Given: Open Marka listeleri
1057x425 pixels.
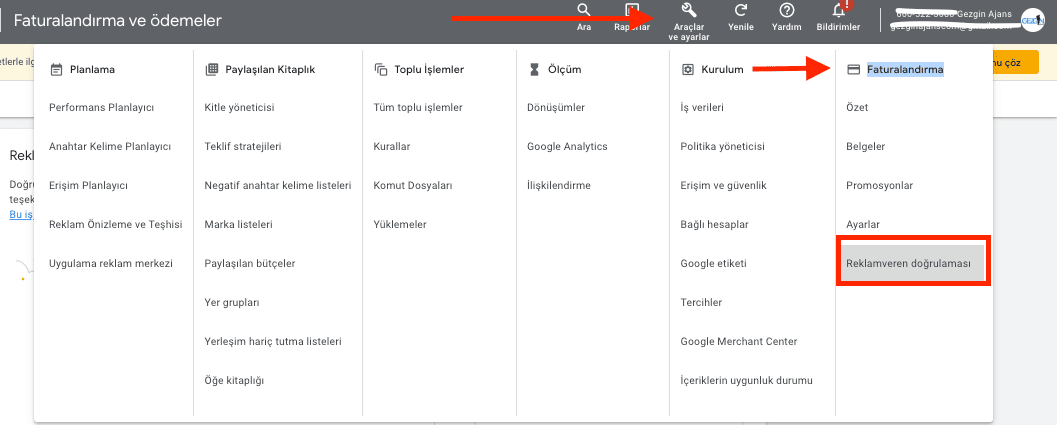Looking at the screenshot, I should pos(239,224).
